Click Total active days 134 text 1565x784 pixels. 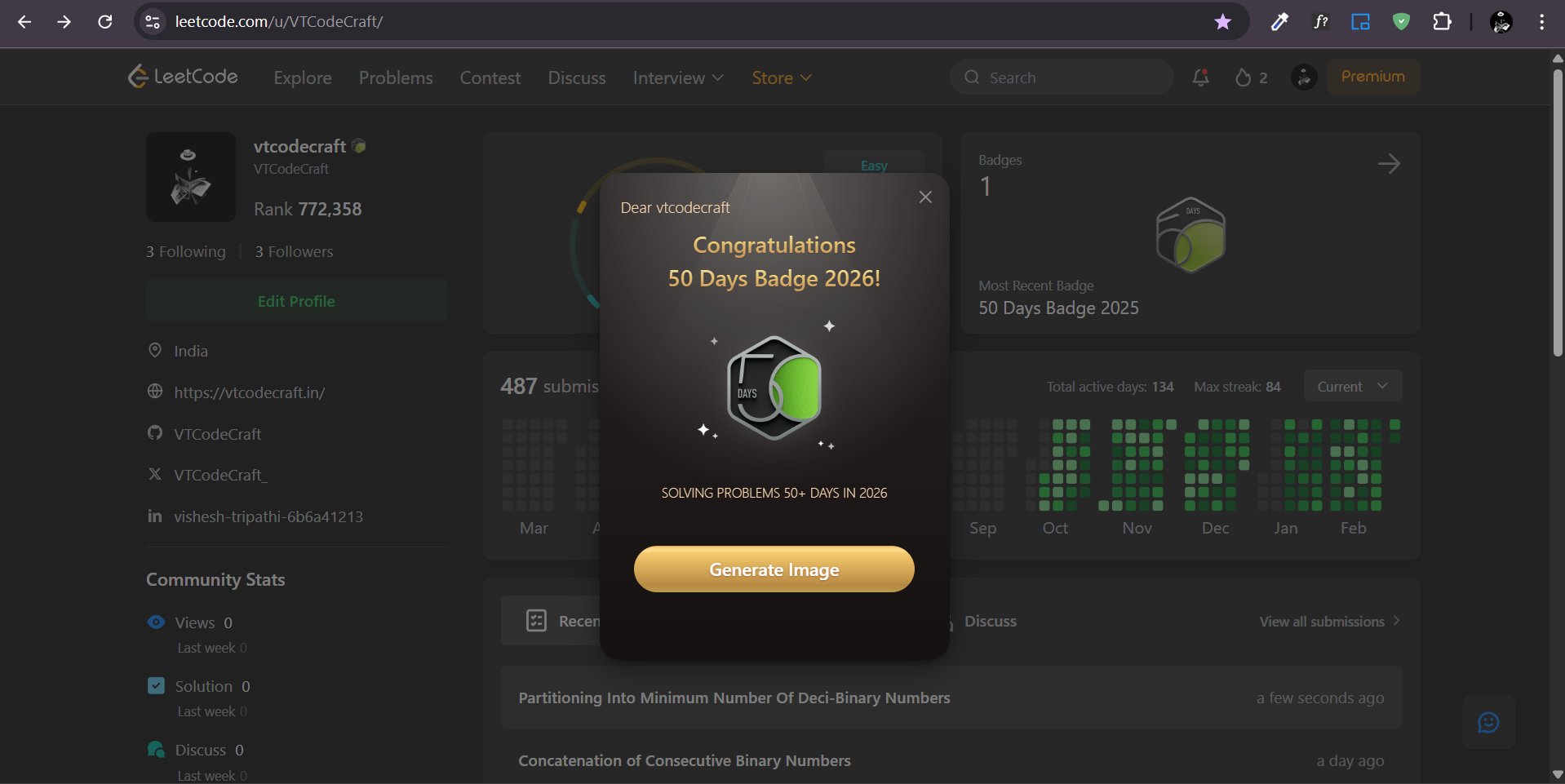pyautogui.click(x=1111, y=386)
